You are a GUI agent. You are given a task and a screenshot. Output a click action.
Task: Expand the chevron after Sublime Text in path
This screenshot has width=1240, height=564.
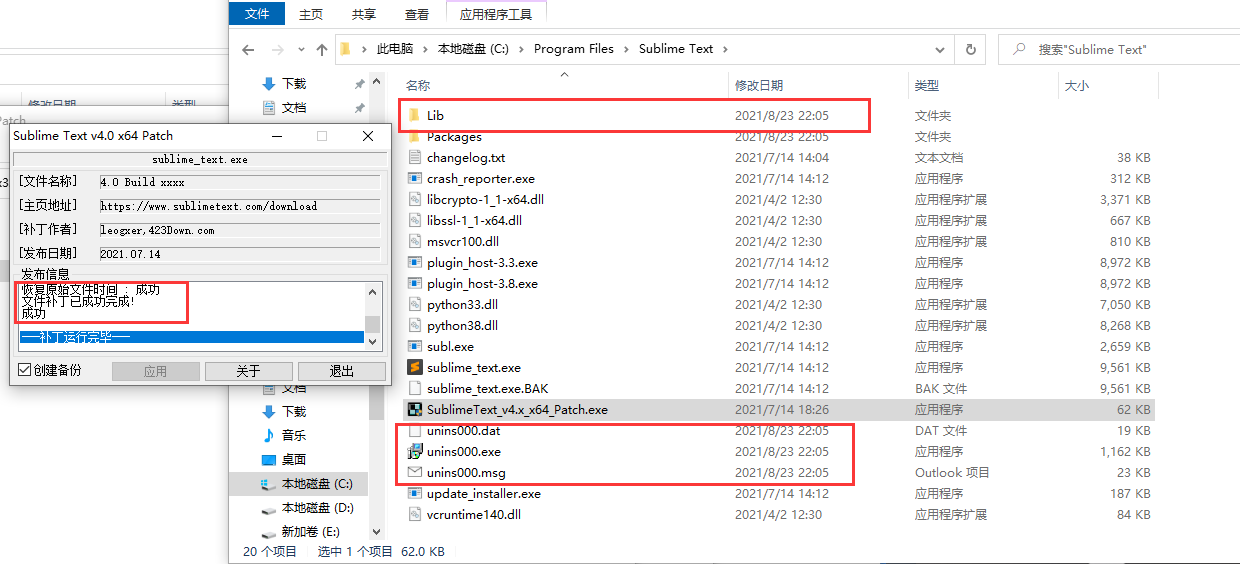pos(724,49)
